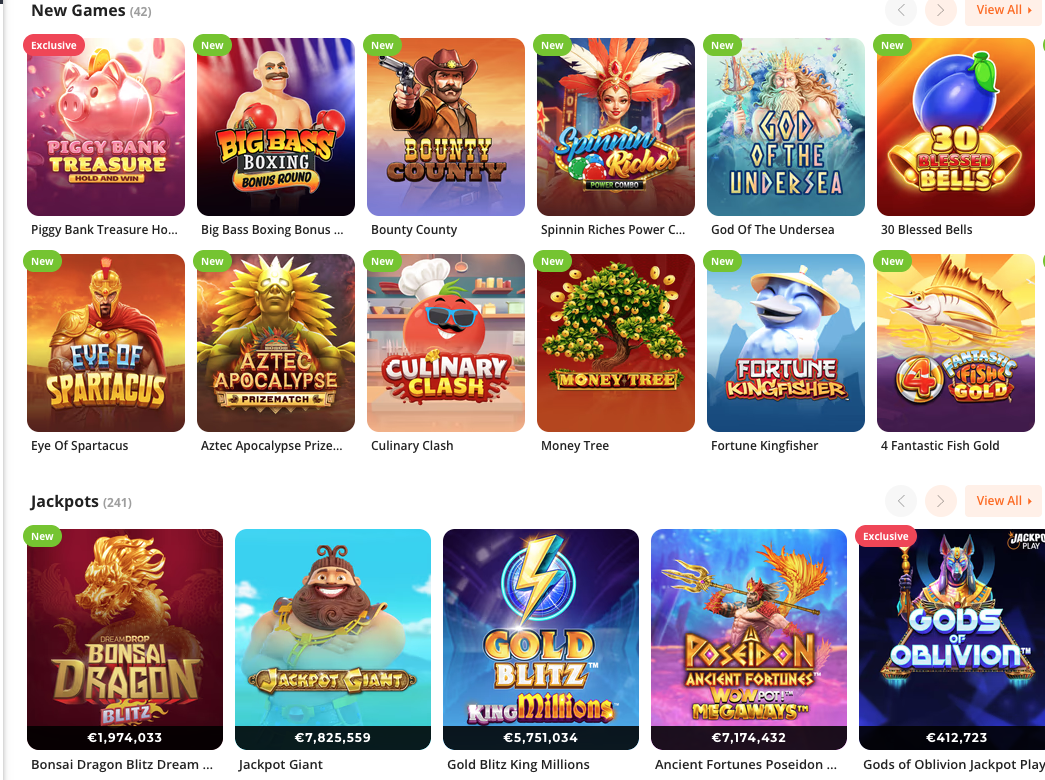Click next arrow in New Games carousel
Image resolution: width=1045 pixels, height=780 pixels.
point(940,10)
